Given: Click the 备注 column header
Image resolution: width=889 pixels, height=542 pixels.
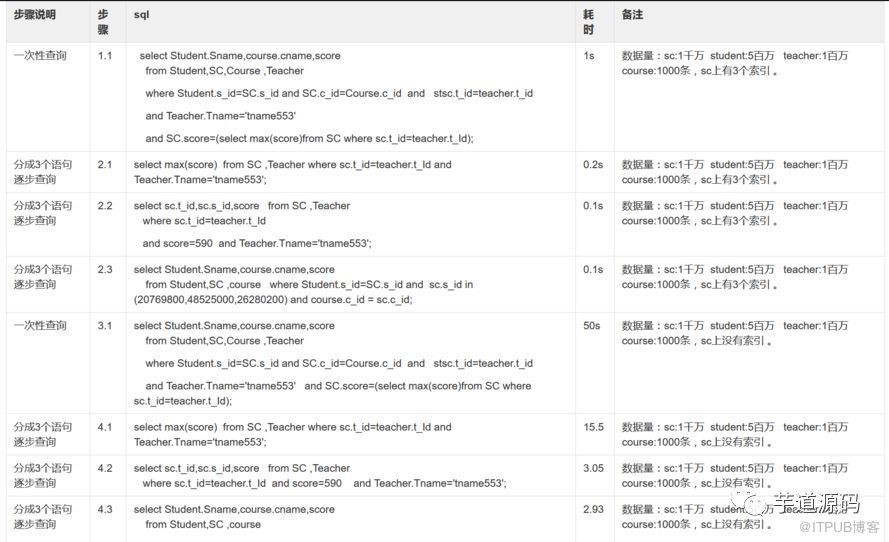Looking at the screenshot, I should click(x=632, y=15).
